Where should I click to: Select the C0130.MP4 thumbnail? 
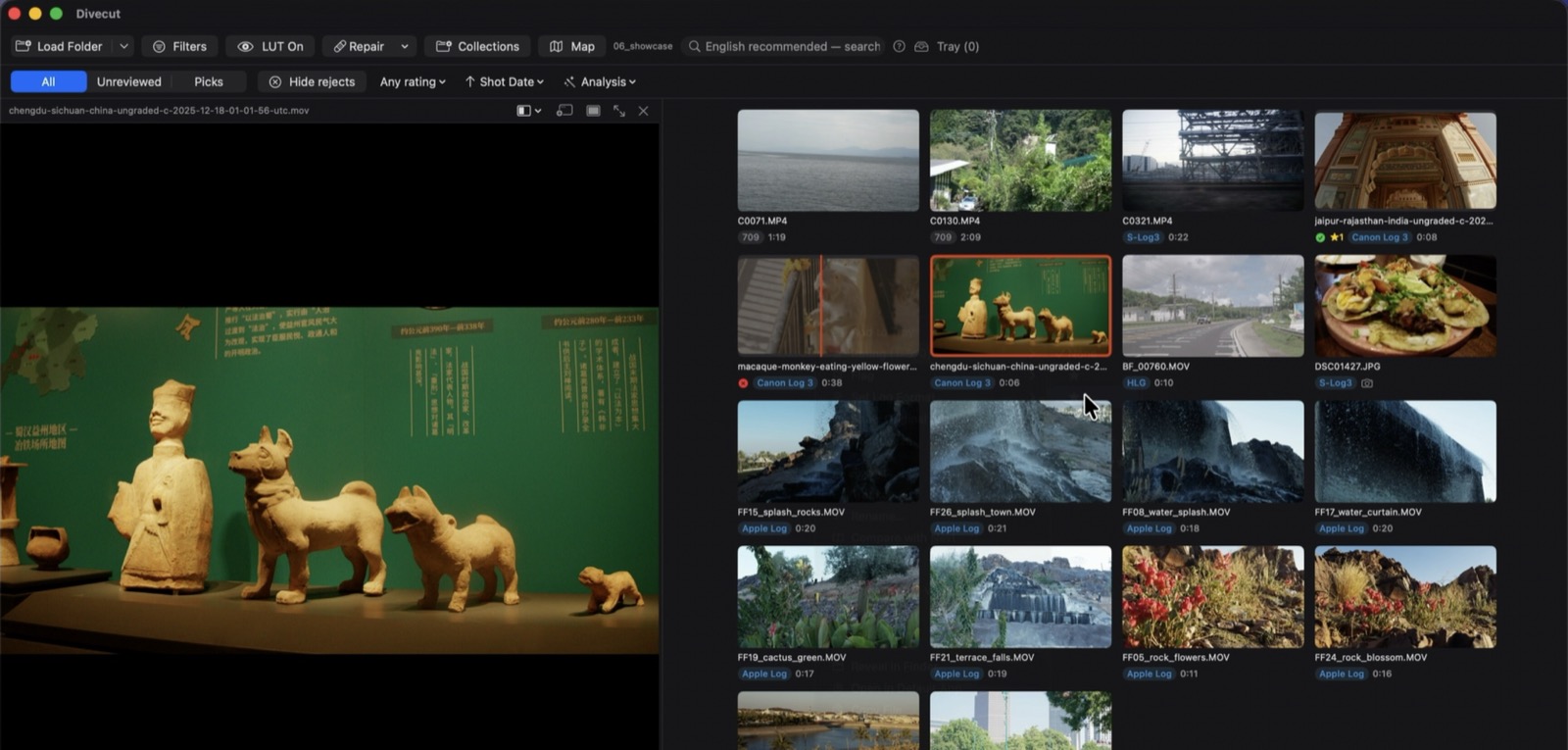click(1020, 161)
